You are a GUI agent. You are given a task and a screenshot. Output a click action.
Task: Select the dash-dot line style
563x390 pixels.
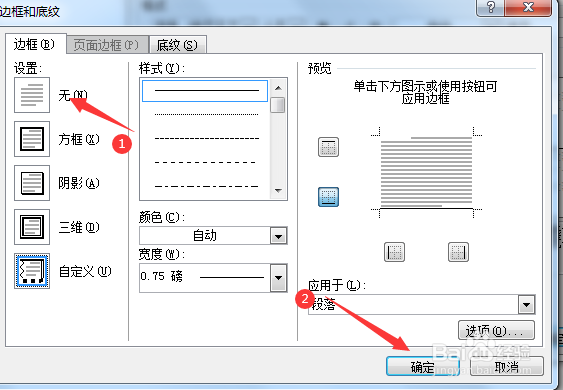tap(206, 186)
